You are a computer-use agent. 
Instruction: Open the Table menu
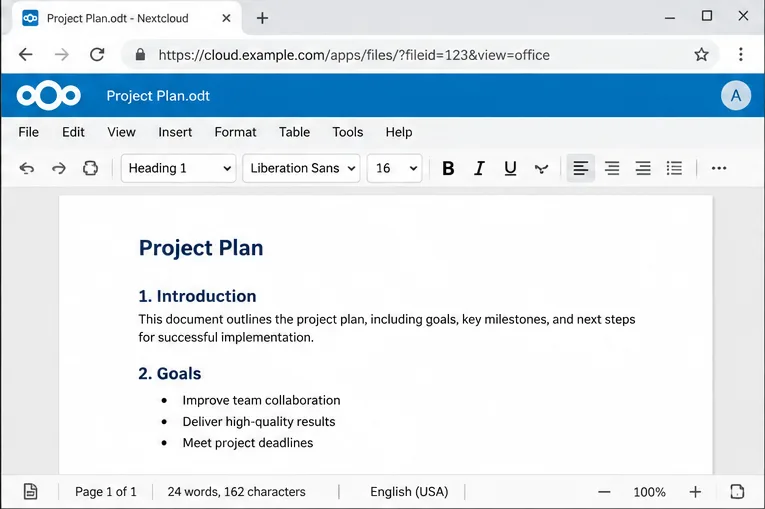coord(294,132)
